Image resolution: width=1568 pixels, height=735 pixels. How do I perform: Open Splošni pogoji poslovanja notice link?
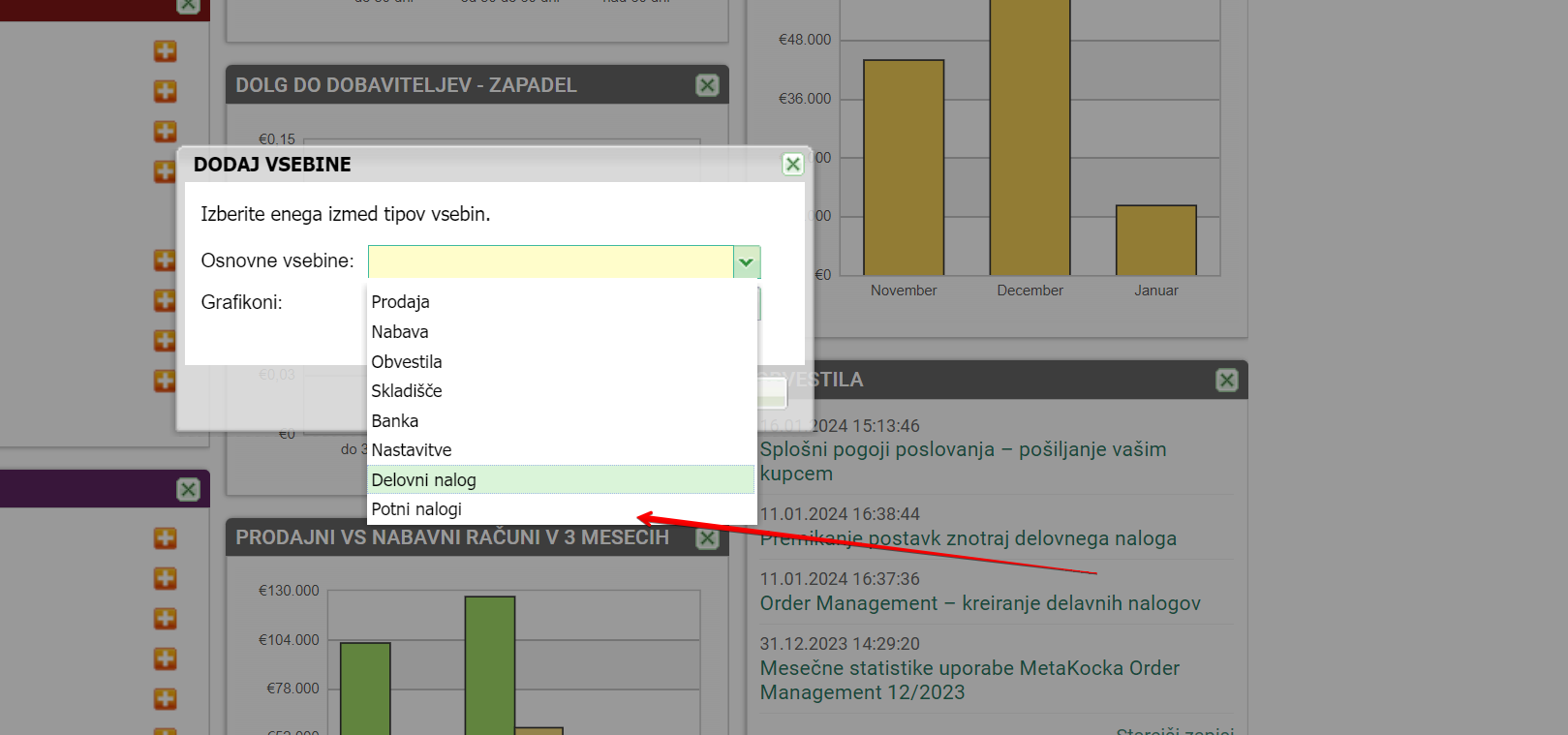(x=963, y=462)
